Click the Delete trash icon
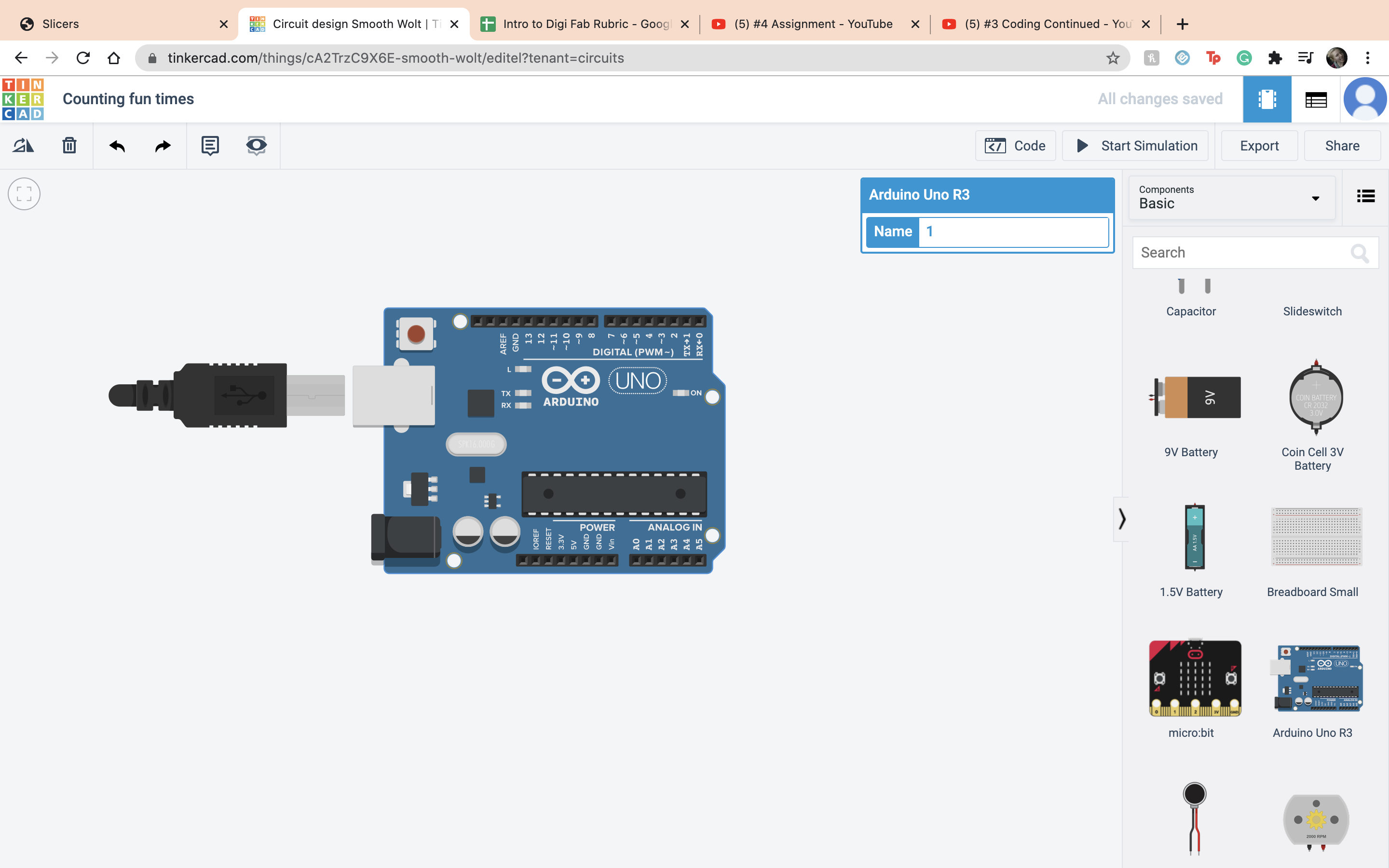The image size is (1389, 868). [69, 145]
